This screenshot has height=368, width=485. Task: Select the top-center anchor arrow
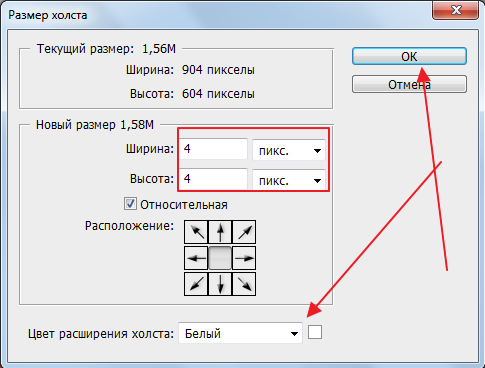tap(220, 232)
